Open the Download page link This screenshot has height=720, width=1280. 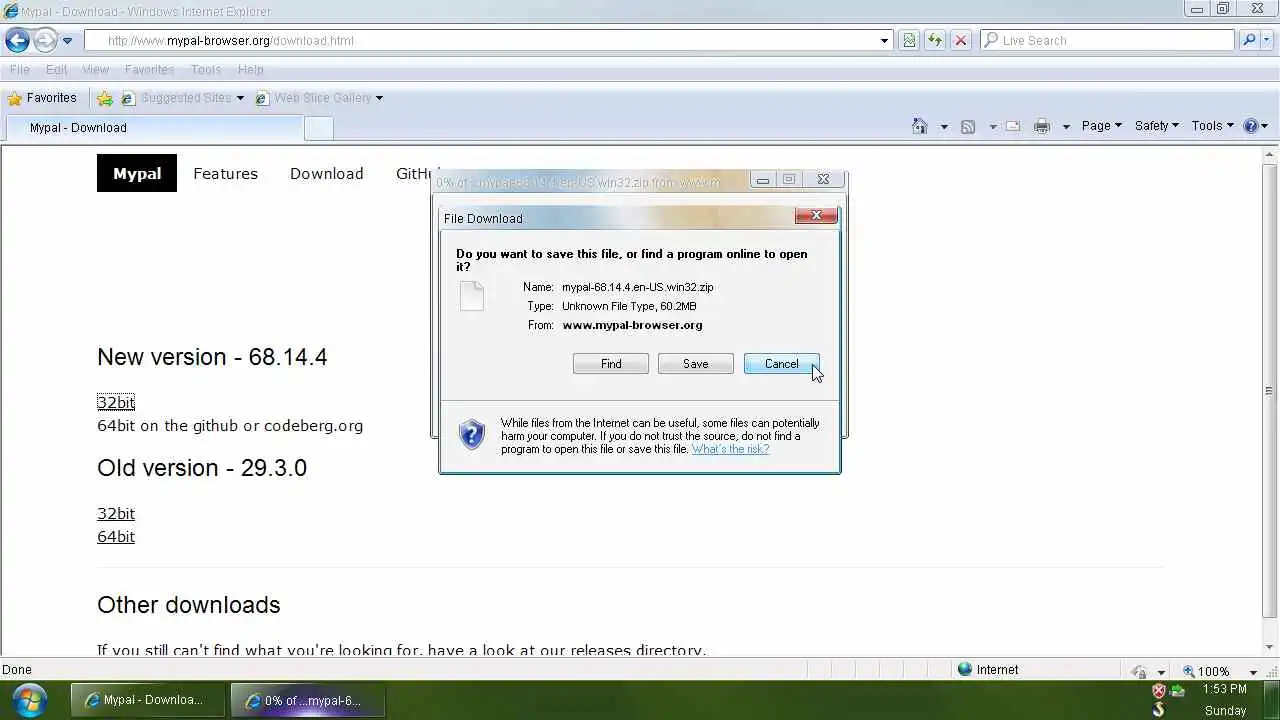[326, 173]
